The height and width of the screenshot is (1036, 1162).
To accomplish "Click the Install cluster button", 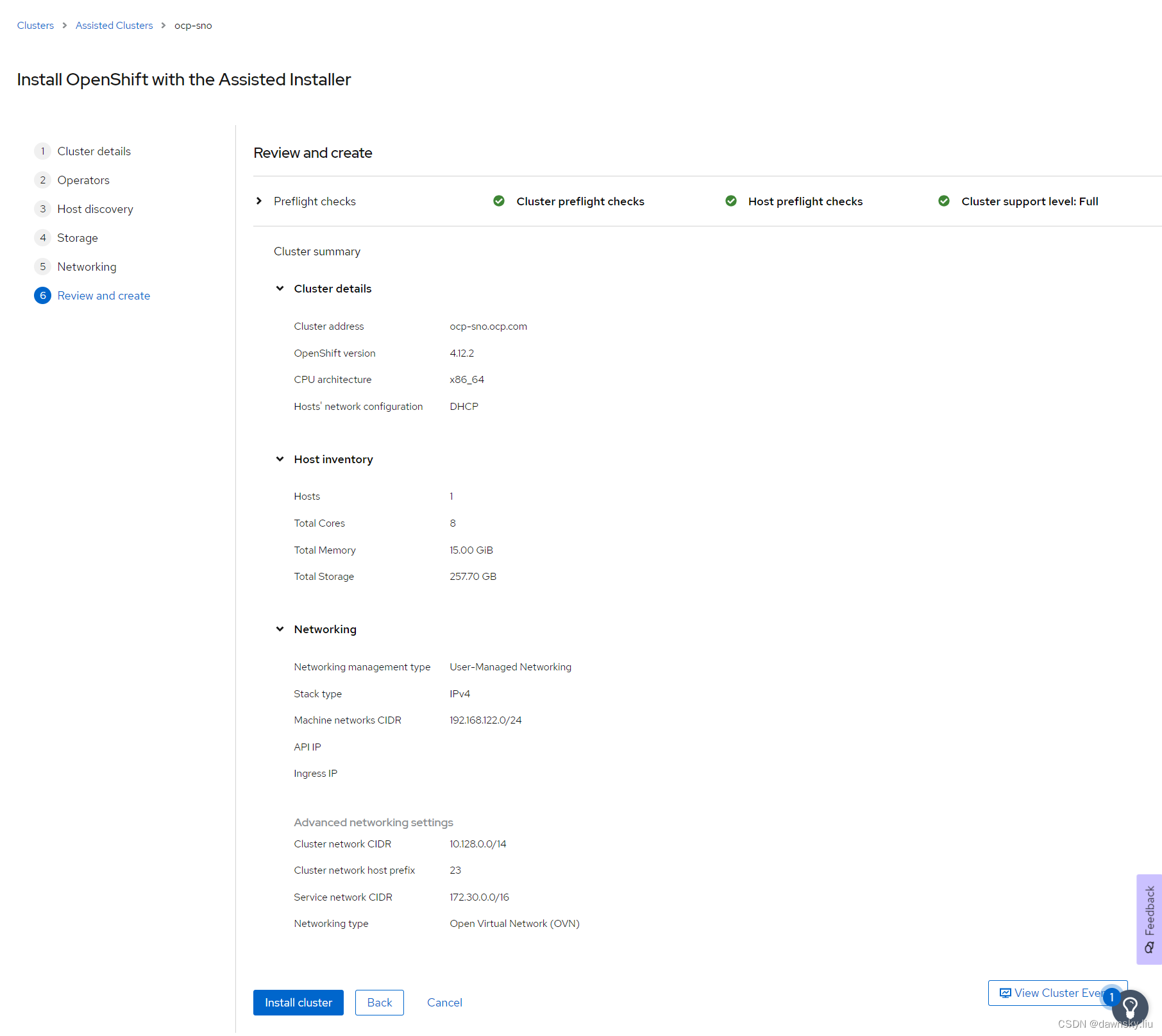I will coord(298,1002).
